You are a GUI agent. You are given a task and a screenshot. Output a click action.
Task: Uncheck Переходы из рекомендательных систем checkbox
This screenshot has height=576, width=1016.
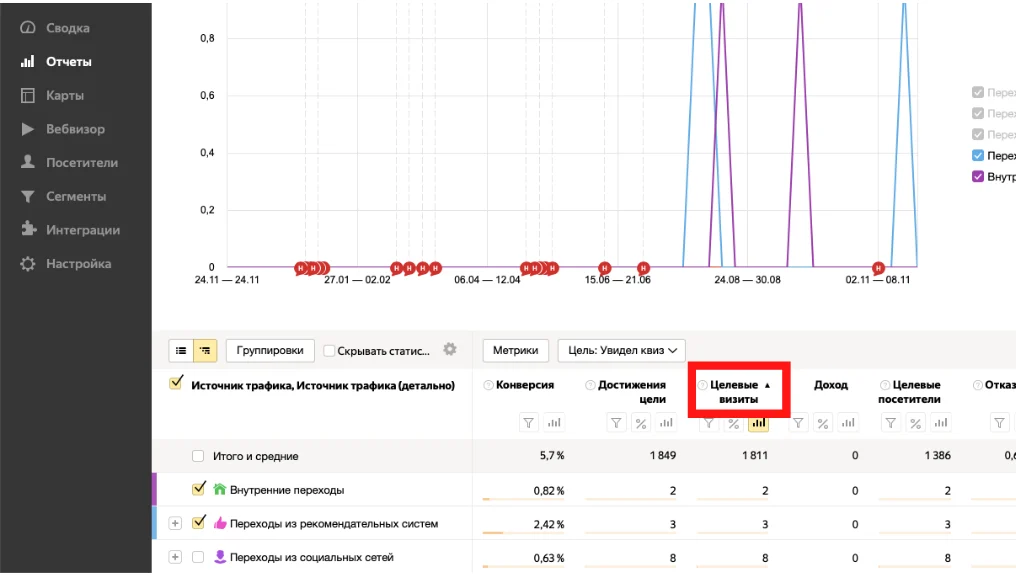click(199, 522)
